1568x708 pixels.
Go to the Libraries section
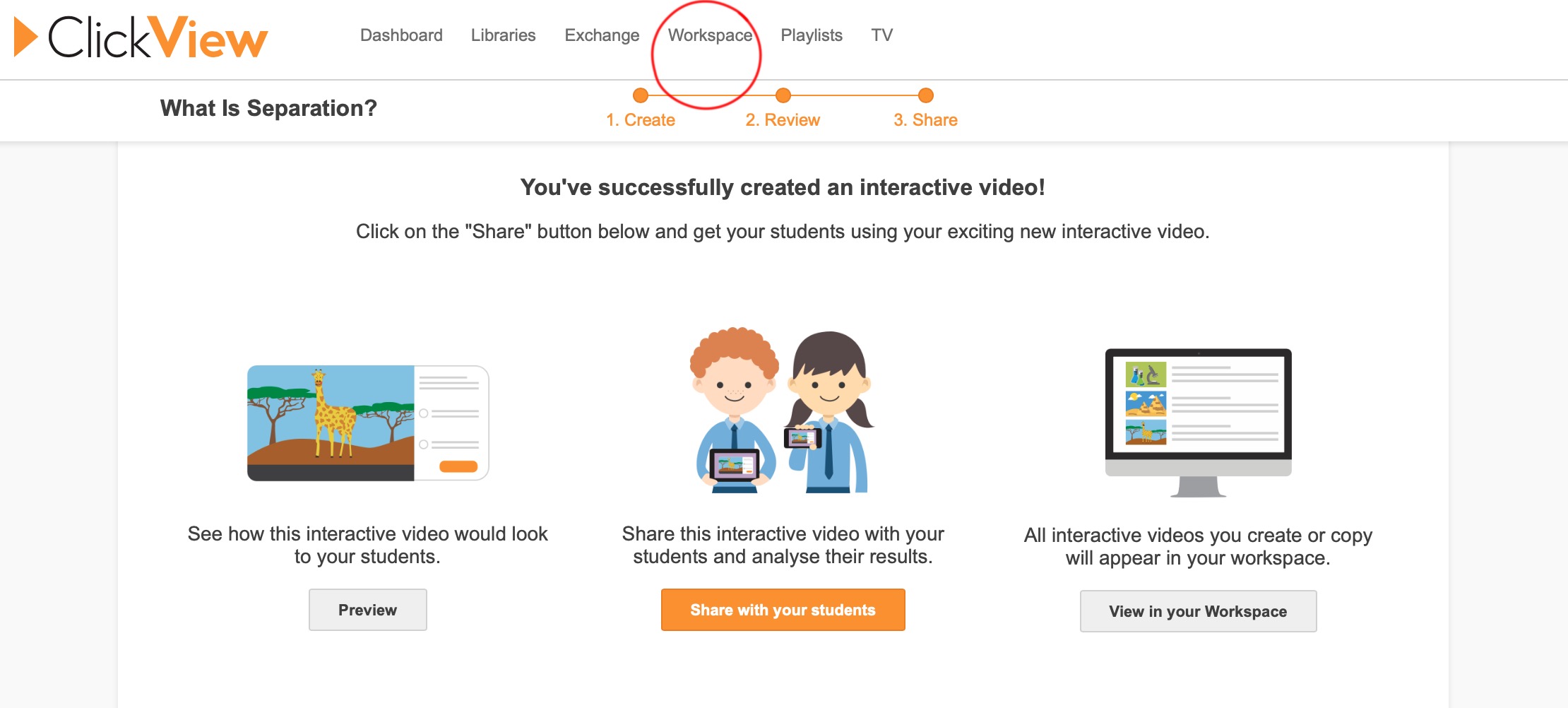[x=503, y=35]
